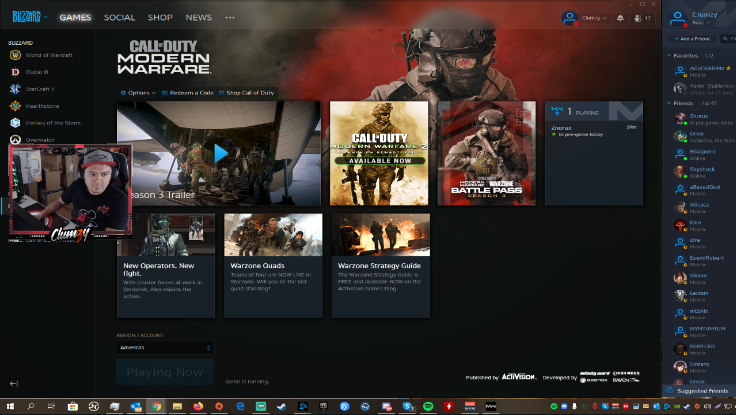Open the Windows Start menu

click(x=10, y=406)
